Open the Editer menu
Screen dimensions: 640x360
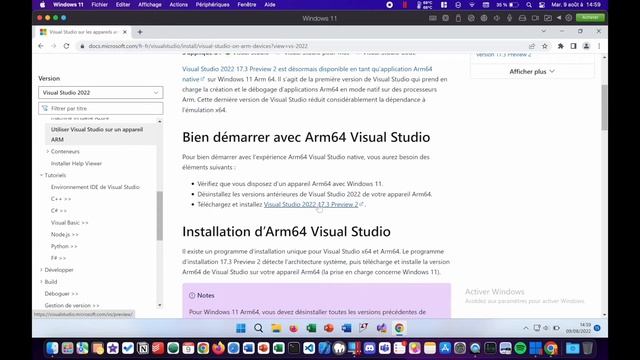(x=123, y=5)
